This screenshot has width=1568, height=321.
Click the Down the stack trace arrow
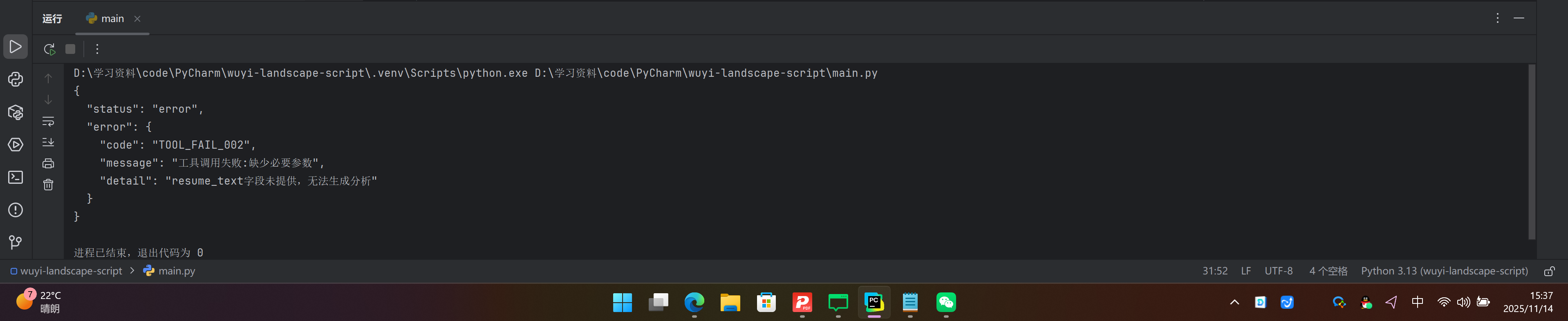(48, 100)
